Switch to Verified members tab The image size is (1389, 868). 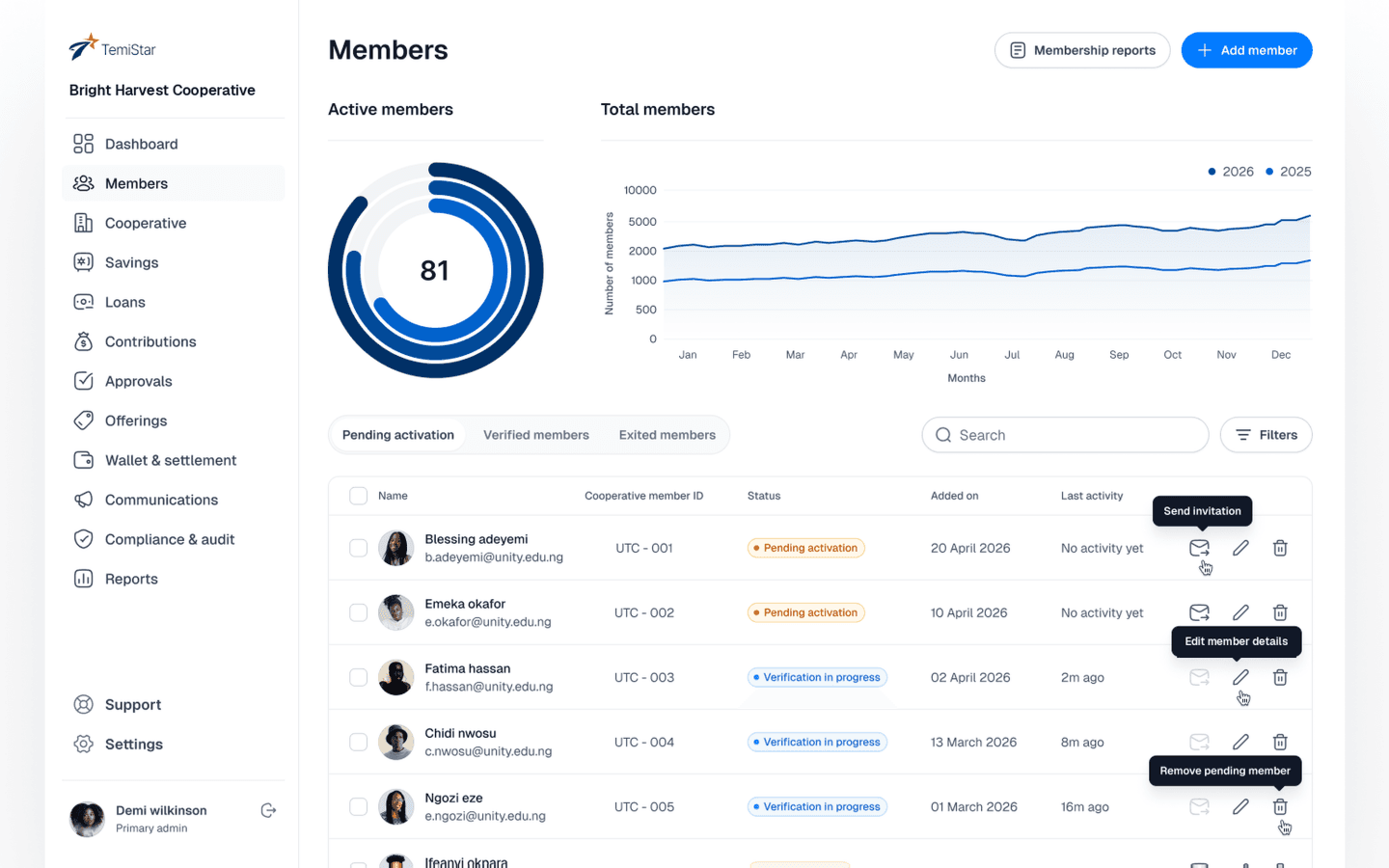[x=535, y=435]
